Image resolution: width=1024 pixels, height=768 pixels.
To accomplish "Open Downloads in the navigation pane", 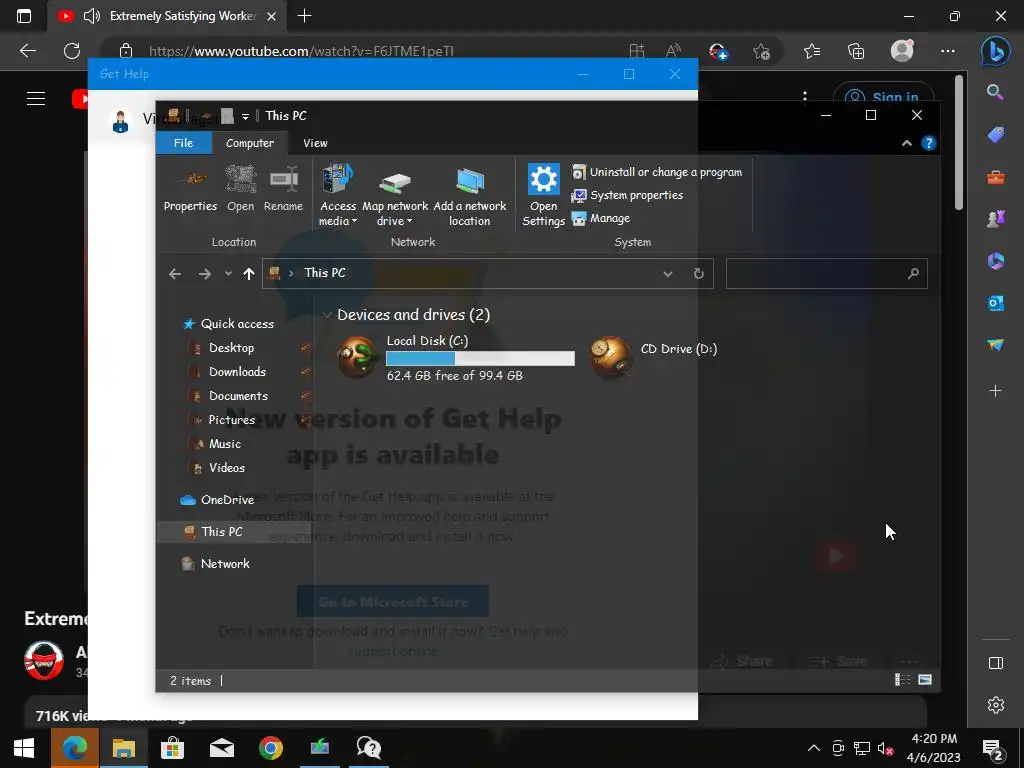I will 237,372.
